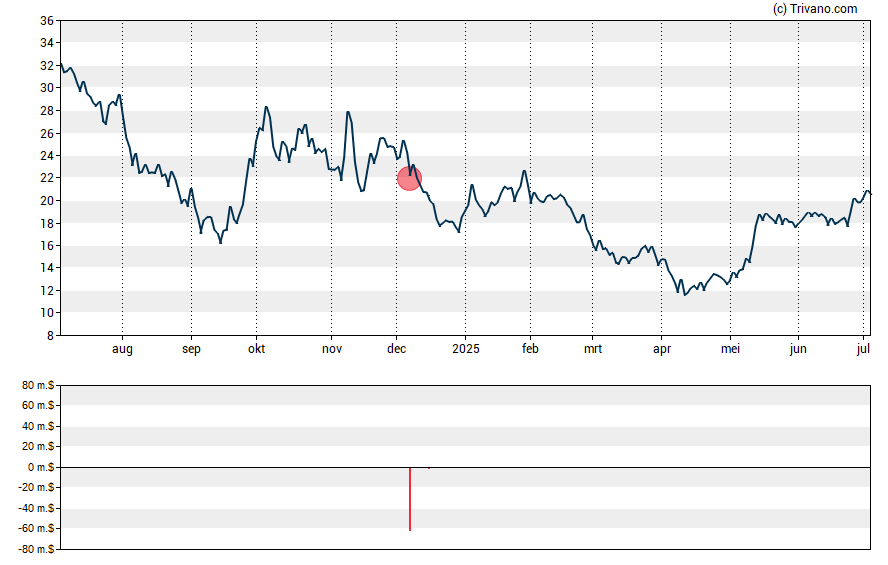Click the 10 price axis value
This screenshot has width=888, height=565.
46,313
